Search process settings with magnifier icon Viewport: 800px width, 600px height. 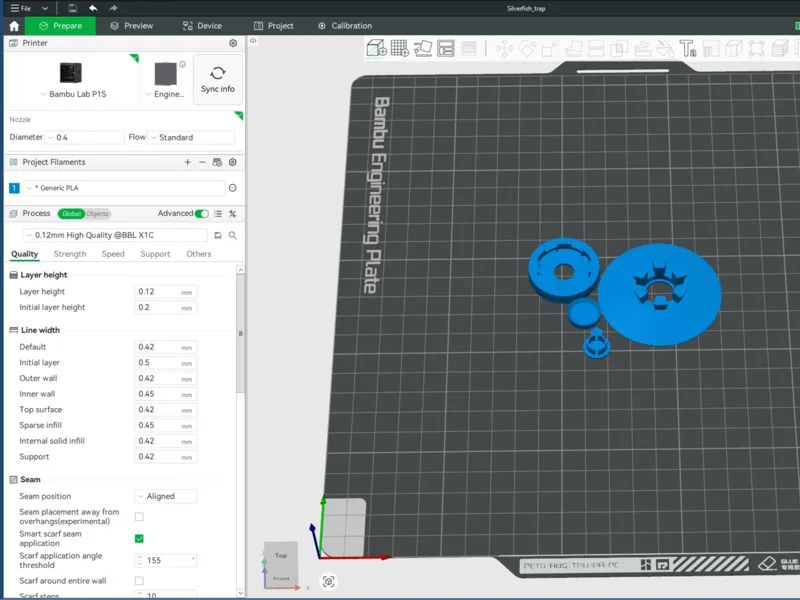pyautogui.click(x=233, y=235)
